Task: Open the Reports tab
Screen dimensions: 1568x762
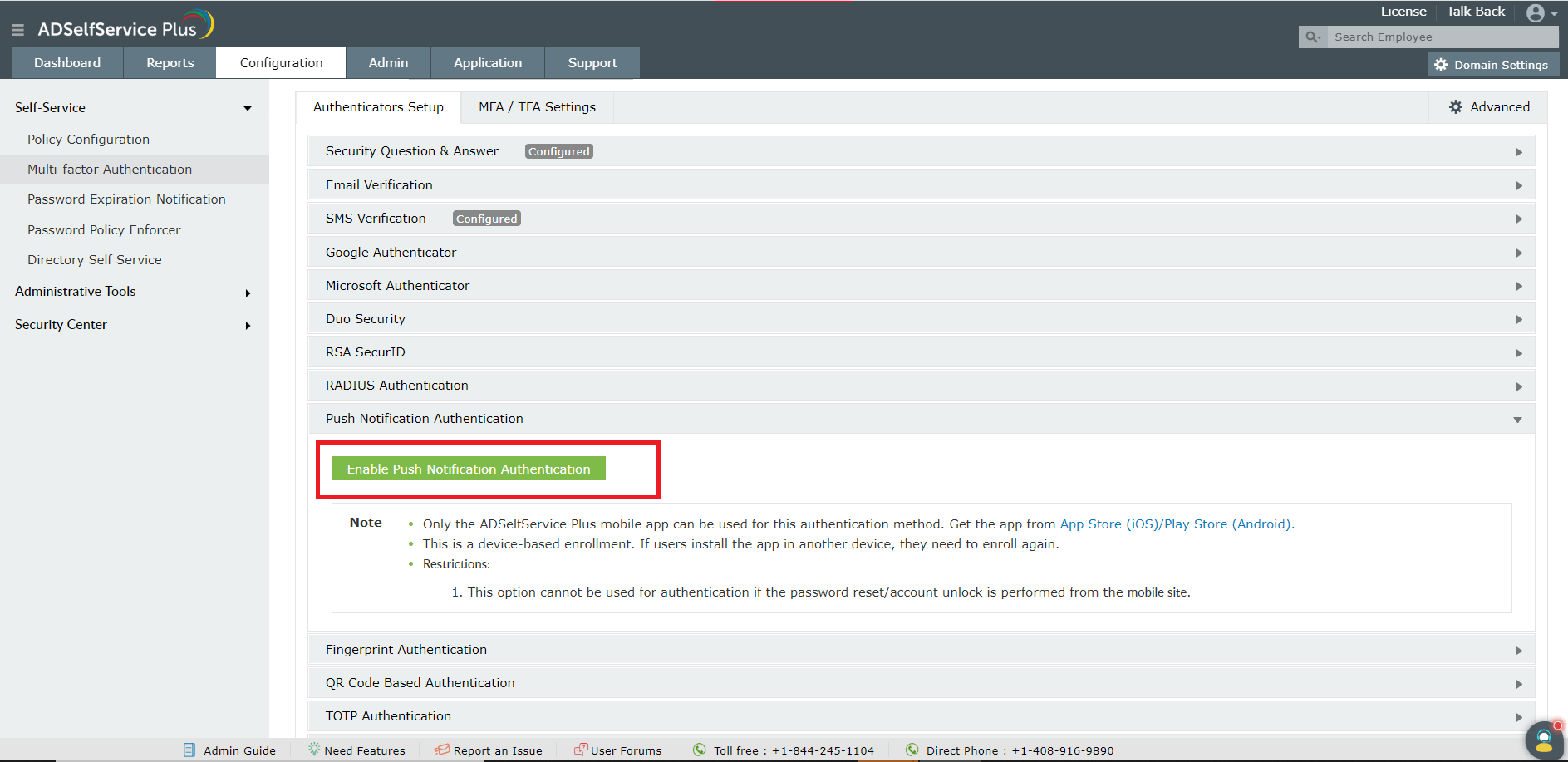Action: [x=170, y=63]
